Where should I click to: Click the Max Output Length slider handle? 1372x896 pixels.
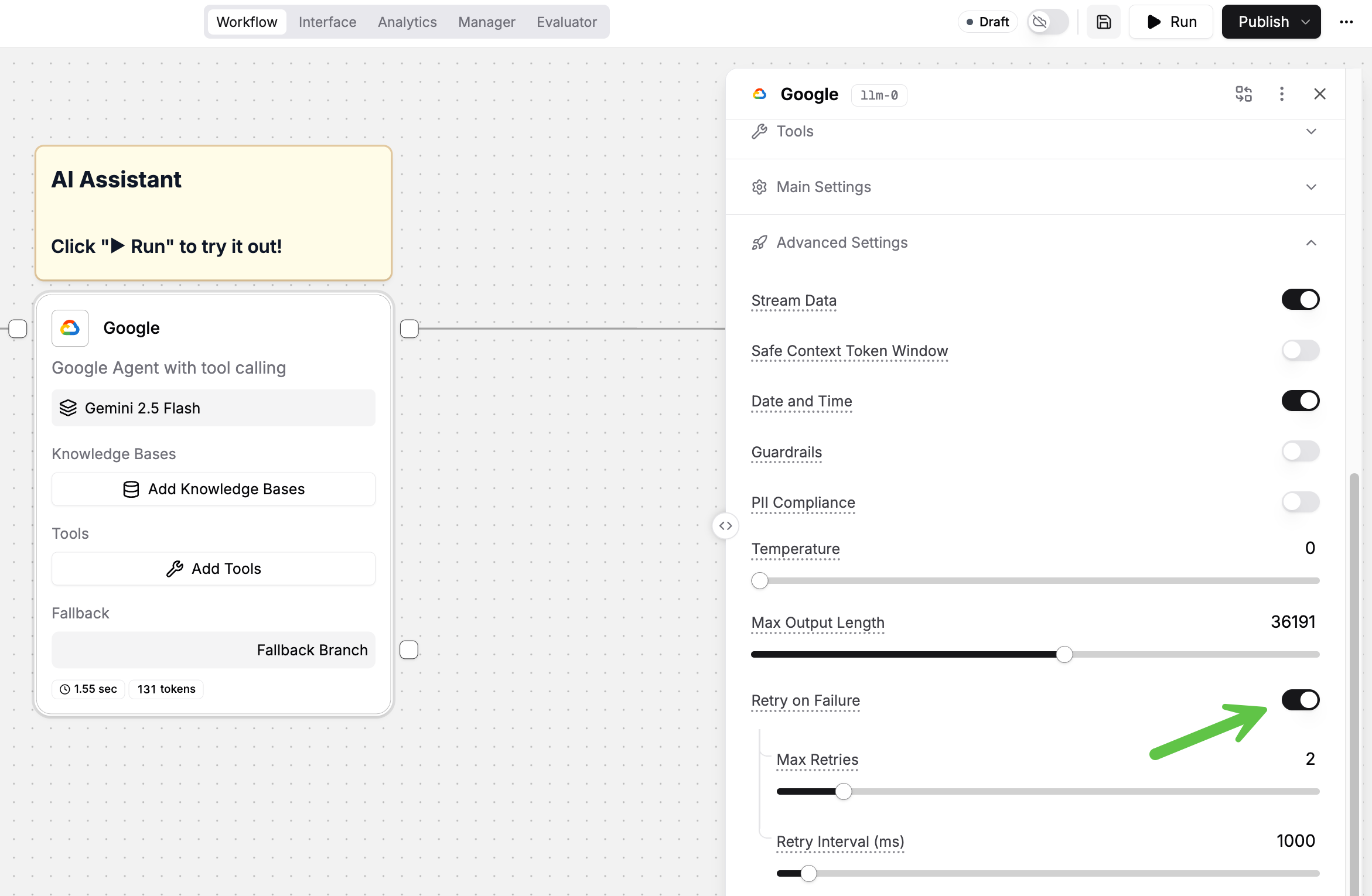point(1064,654)
